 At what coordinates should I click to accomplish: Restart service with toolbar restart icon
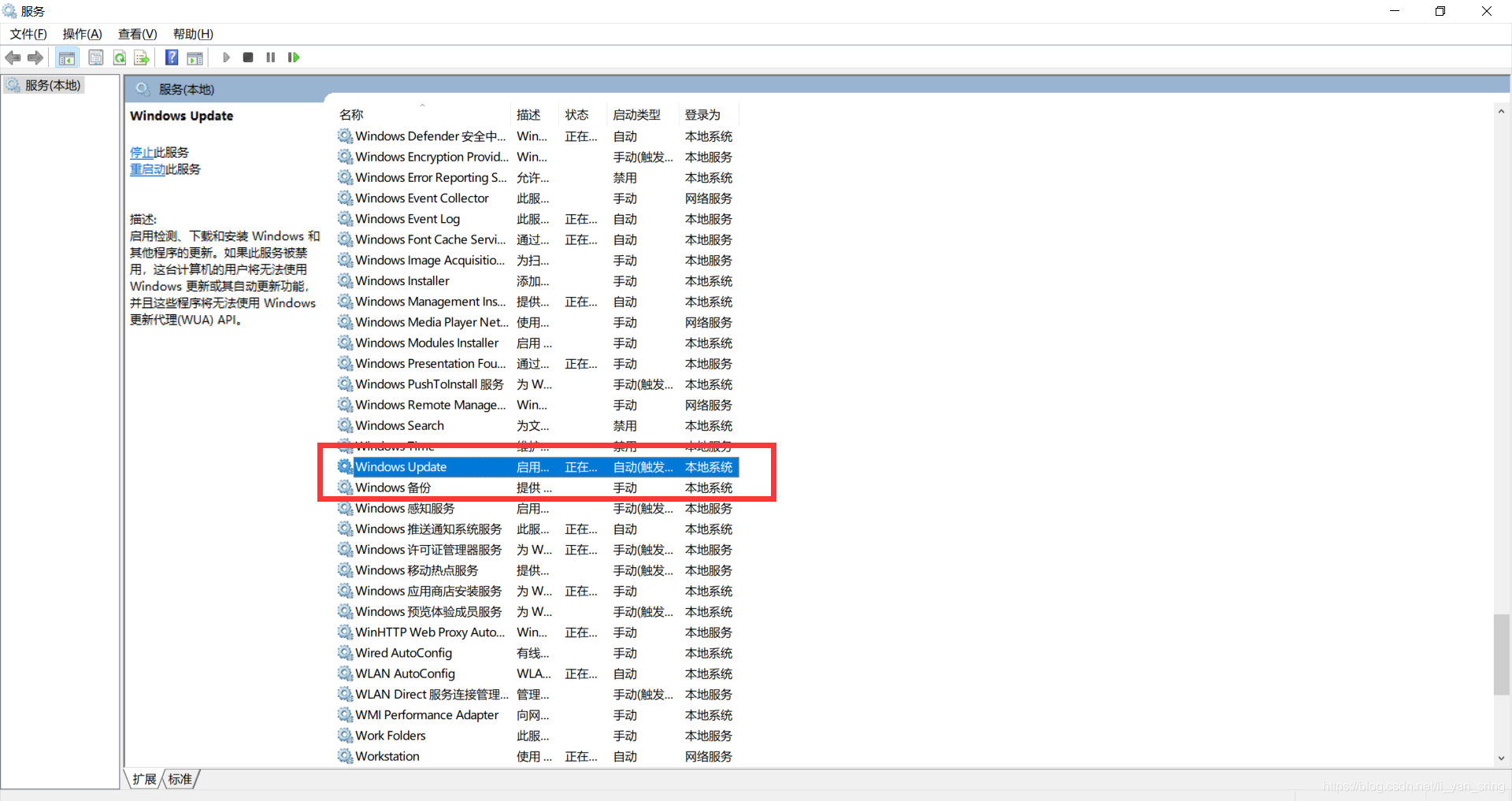[294, 57]
